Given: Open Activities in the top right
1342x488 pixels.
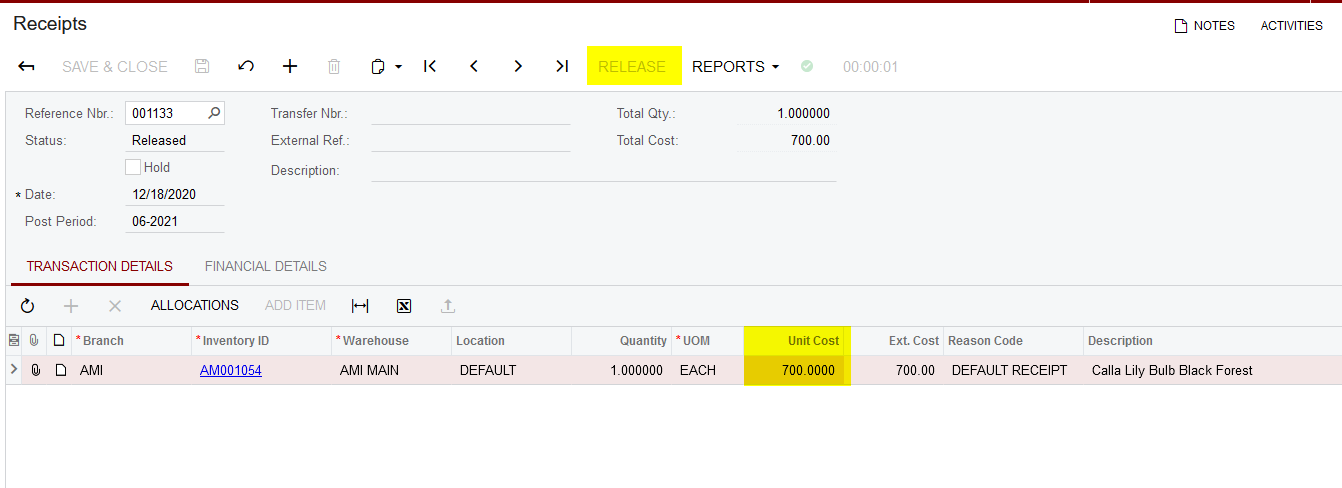Looking at the screenshot, I should point(1291,26).
